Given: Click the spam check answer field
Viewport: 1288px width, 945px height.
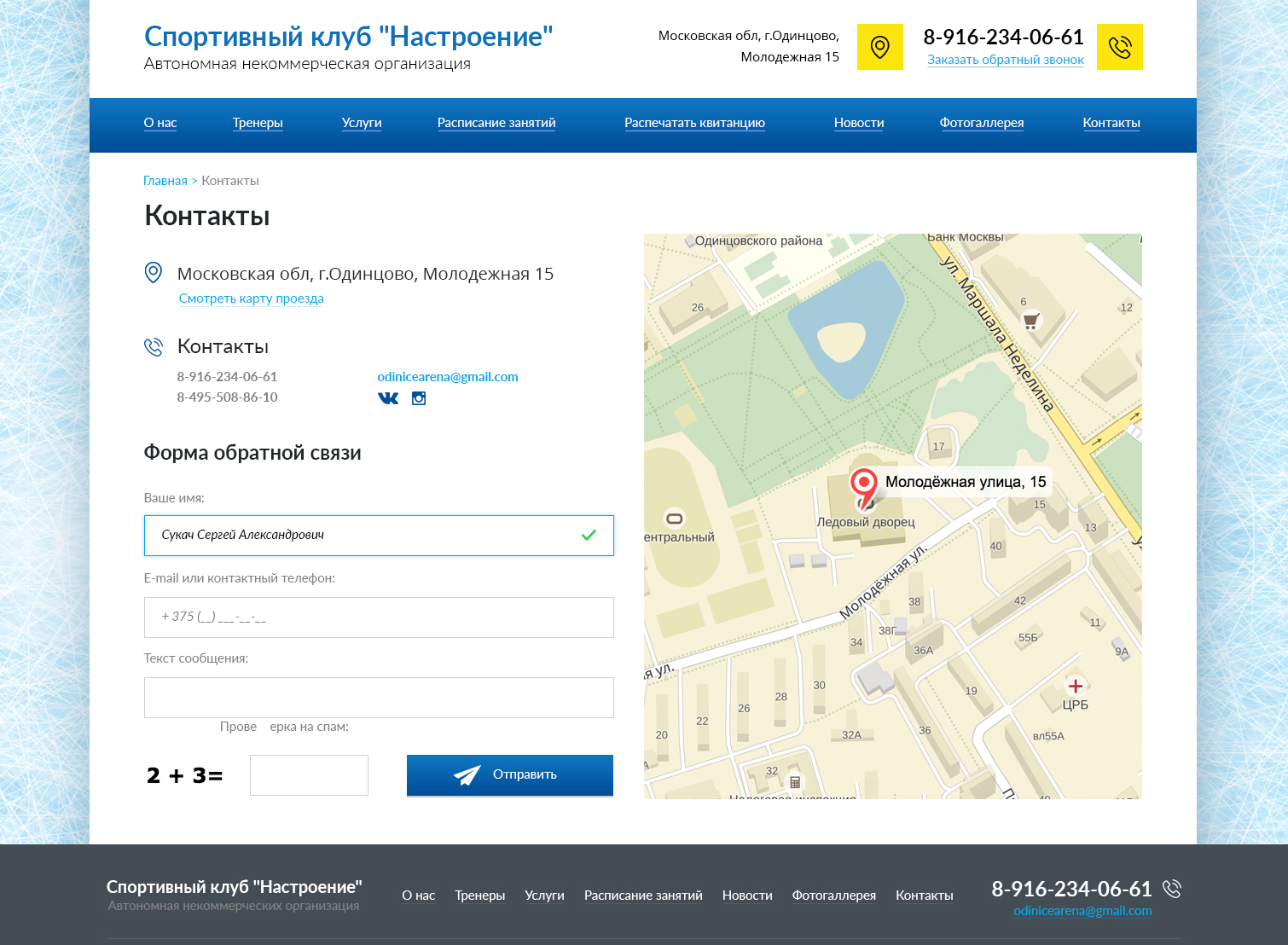Looking at the screenshot, I should 309,775.
